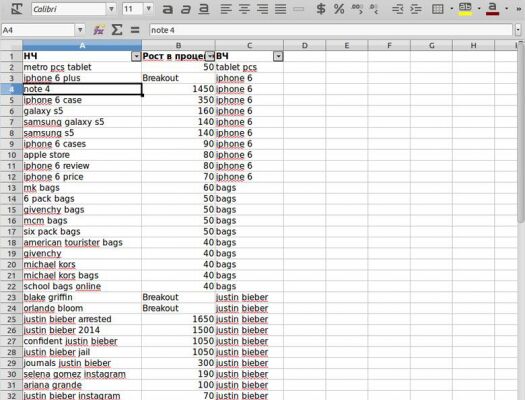
Task: Delete a decimal place
Action: coord(374,9)
